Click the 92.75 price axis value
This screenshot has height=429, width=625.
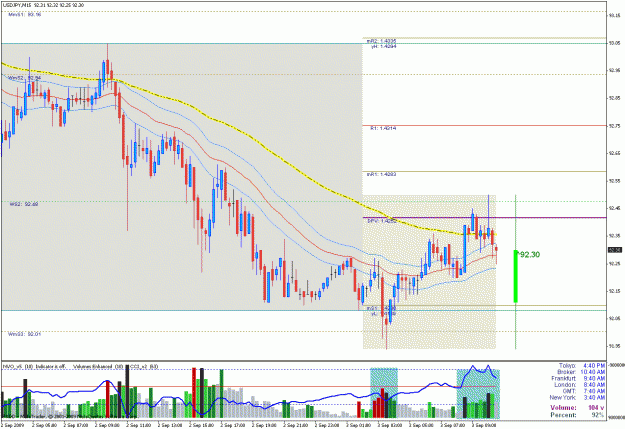614,126
